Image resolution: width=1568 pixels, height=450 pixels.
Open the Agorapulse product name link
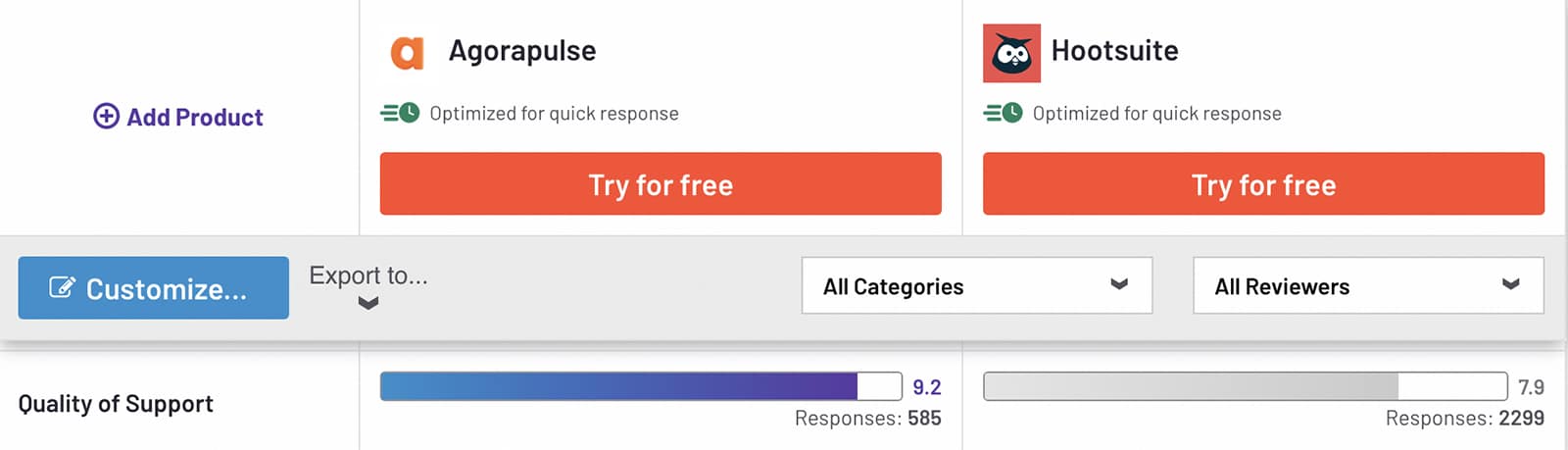[x=522, y=51]
